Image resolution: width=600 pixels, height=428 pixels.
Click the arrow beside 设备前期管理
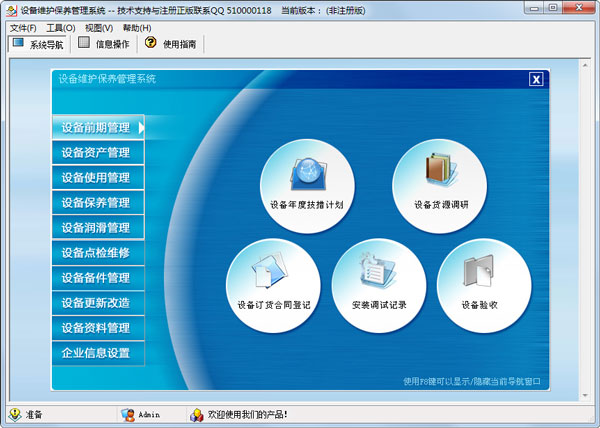tap(141, 127)
